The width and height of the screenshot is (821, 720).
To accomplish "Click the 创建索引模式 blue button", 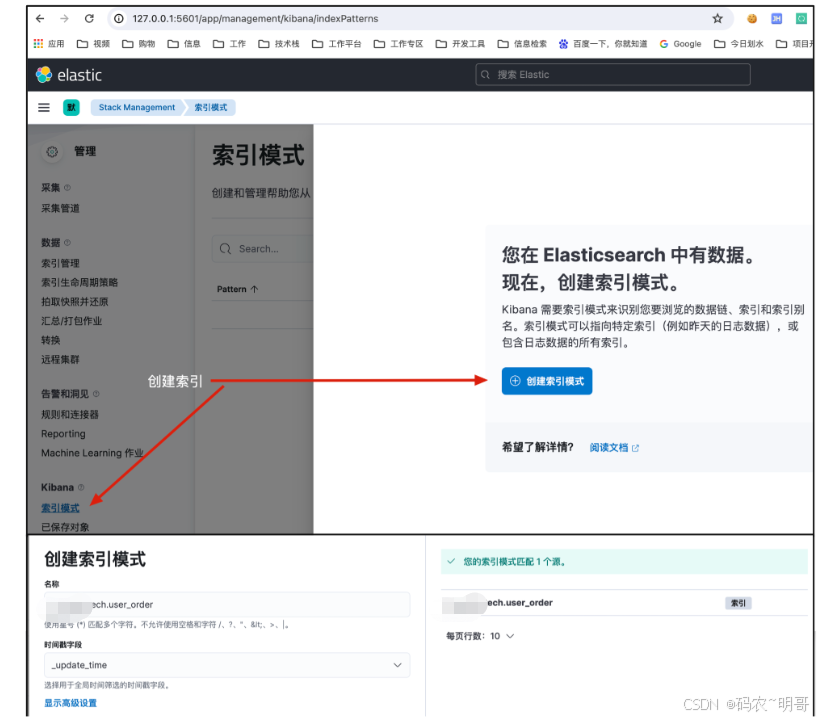I will tap(547, 381).
